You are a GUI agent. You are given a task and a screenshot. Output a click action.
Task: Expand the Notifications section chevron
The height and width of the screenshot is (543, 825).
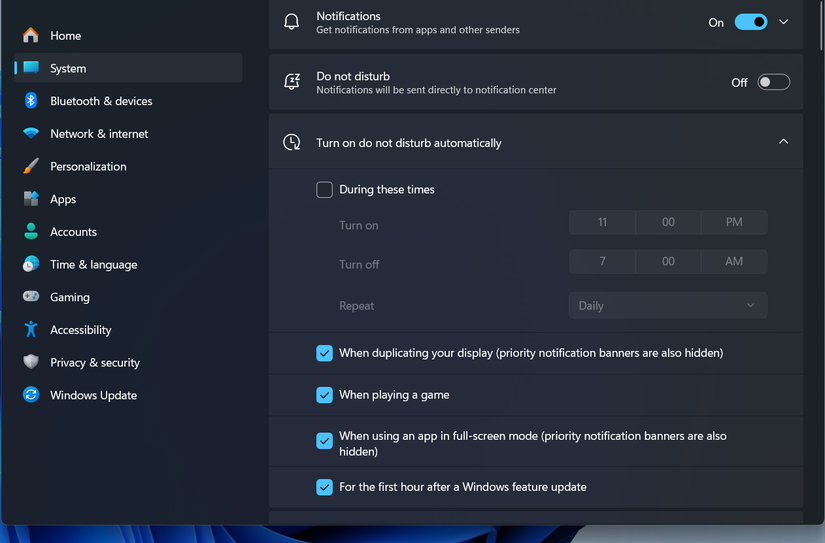coord(783,22)
